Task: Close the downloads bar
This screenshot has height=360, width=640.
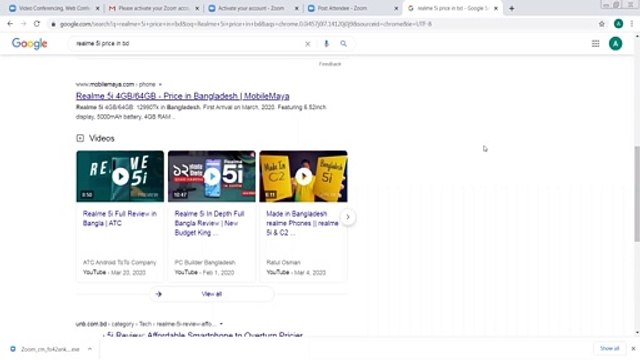Action: pos(633,349)
